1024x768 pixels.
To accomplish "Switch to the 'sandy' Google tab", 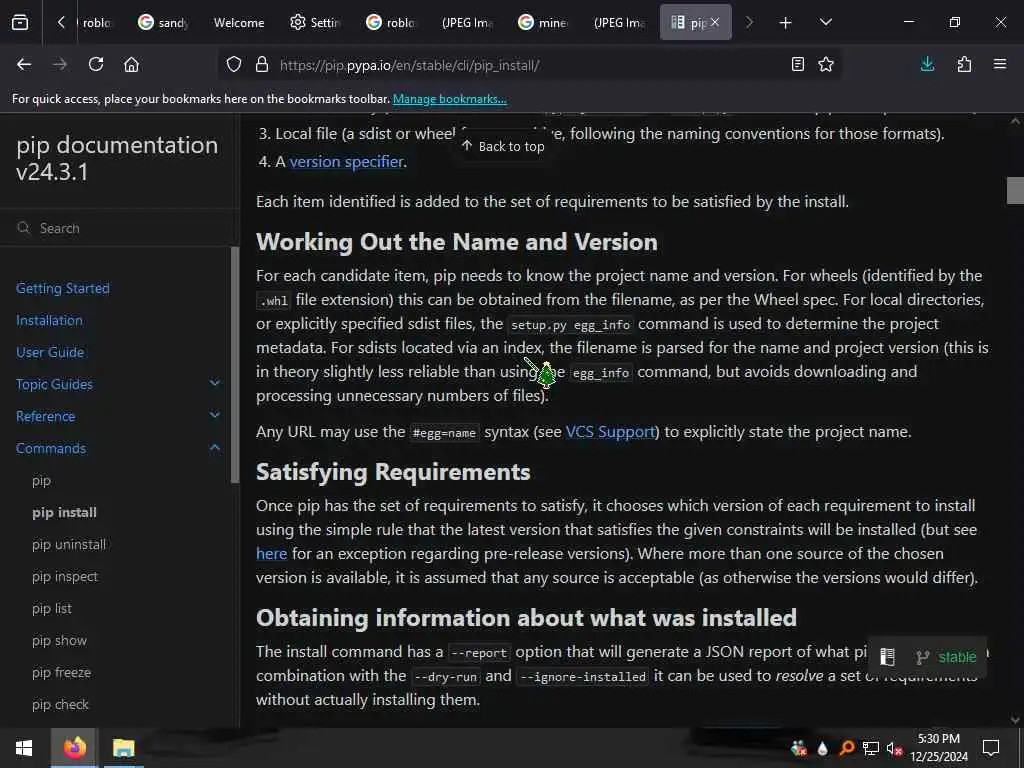I will 164,23.
